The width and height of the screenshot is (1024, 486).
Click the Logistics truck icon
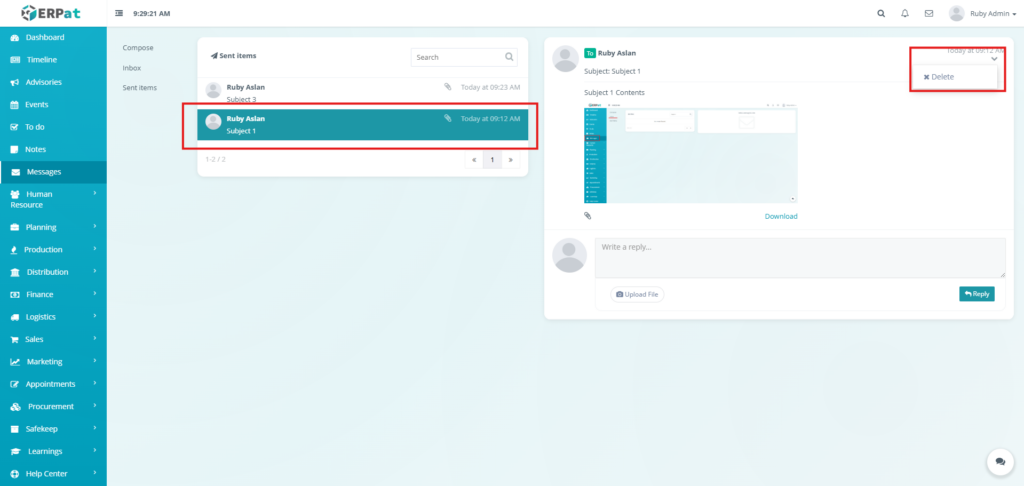[15, 317]
